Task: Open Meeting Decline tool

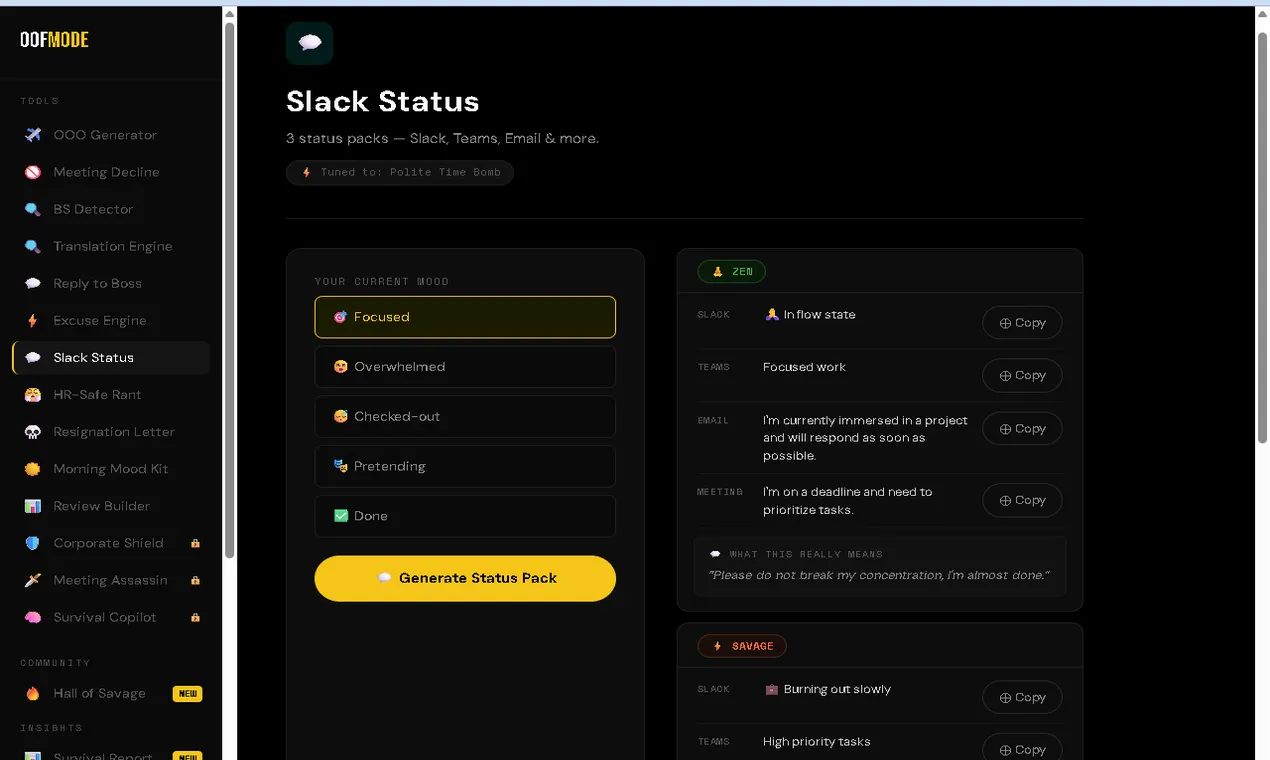Action: point(111,172)
